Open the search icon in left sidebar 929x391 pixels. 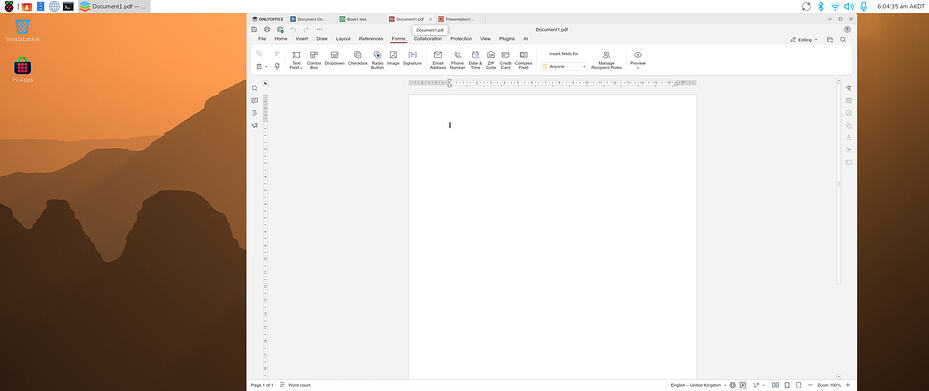coord(255,88)
